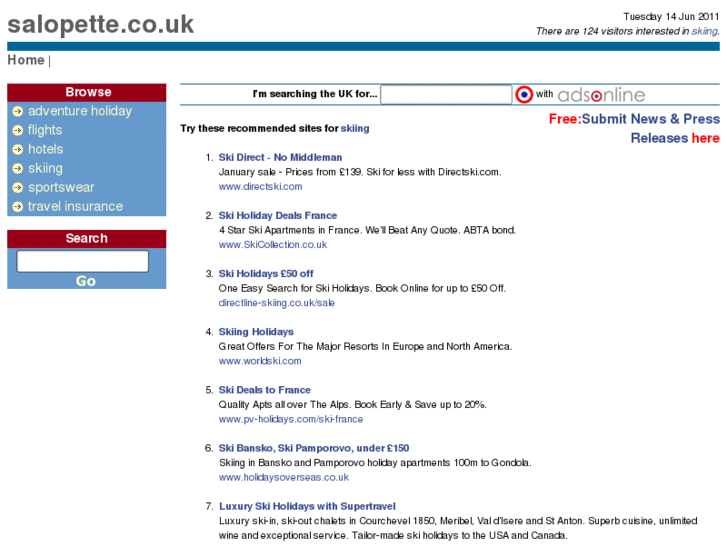The height and width of the screenshot is (545, 727).
Task: Visit www.SkiCollection.co.uk URL link
Action: click(273, 244)
